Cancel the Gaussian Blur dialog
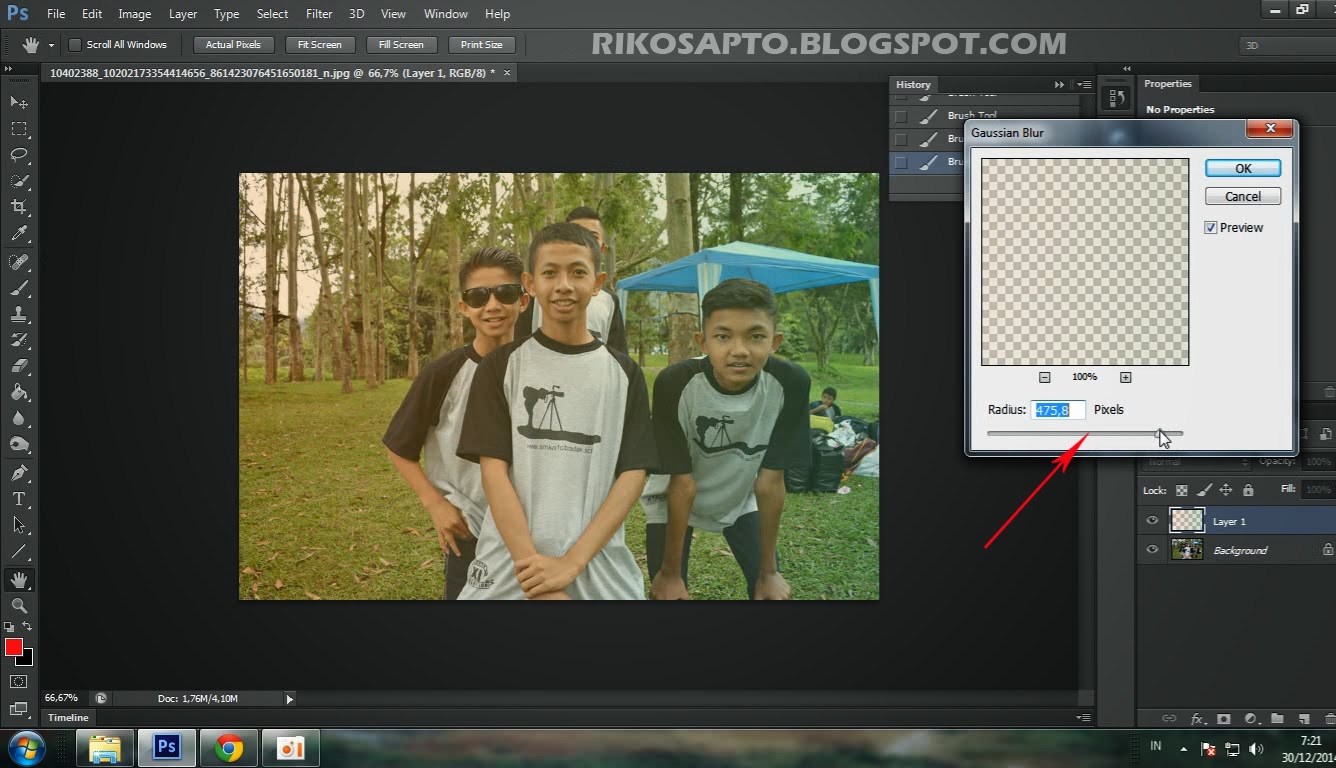The image size is (1336, 768). point(1243,196)
